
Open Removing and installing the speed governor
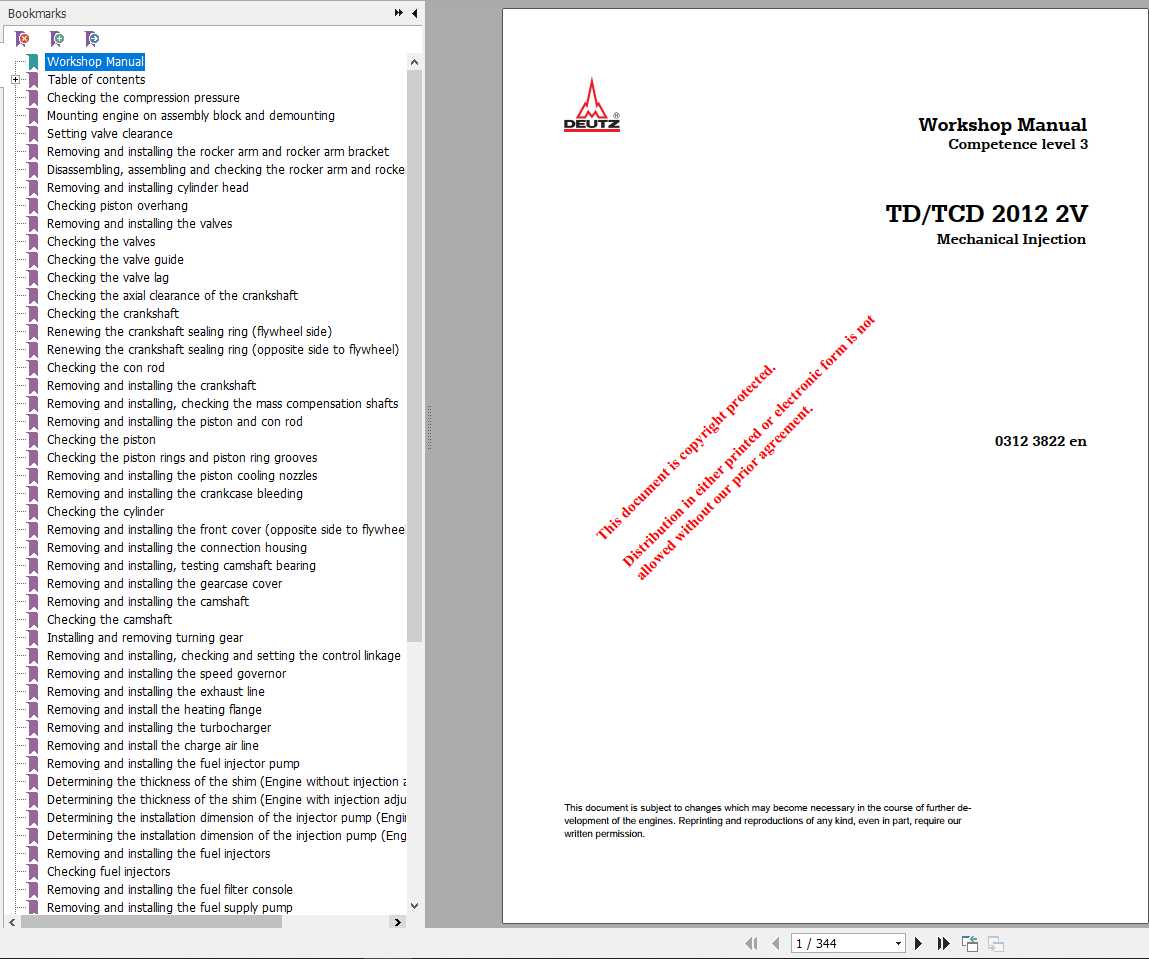166,673
